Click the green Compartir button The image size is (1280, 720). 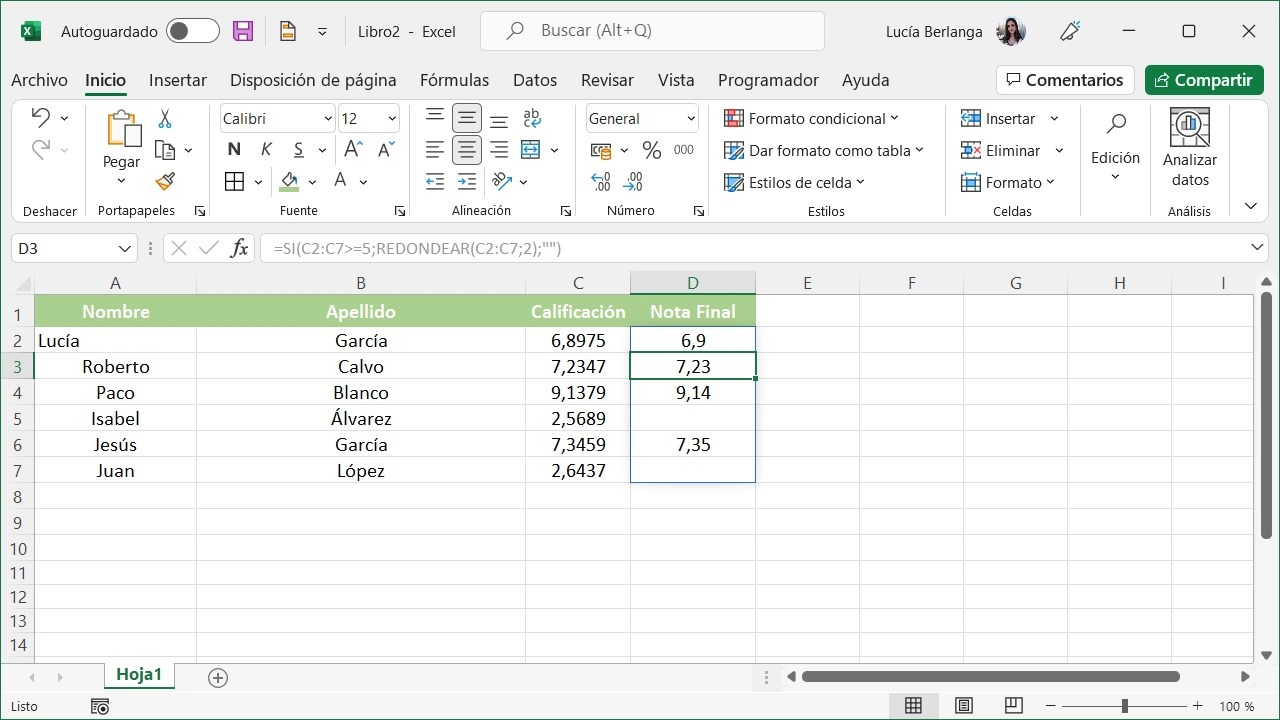tap(1204, 80)
